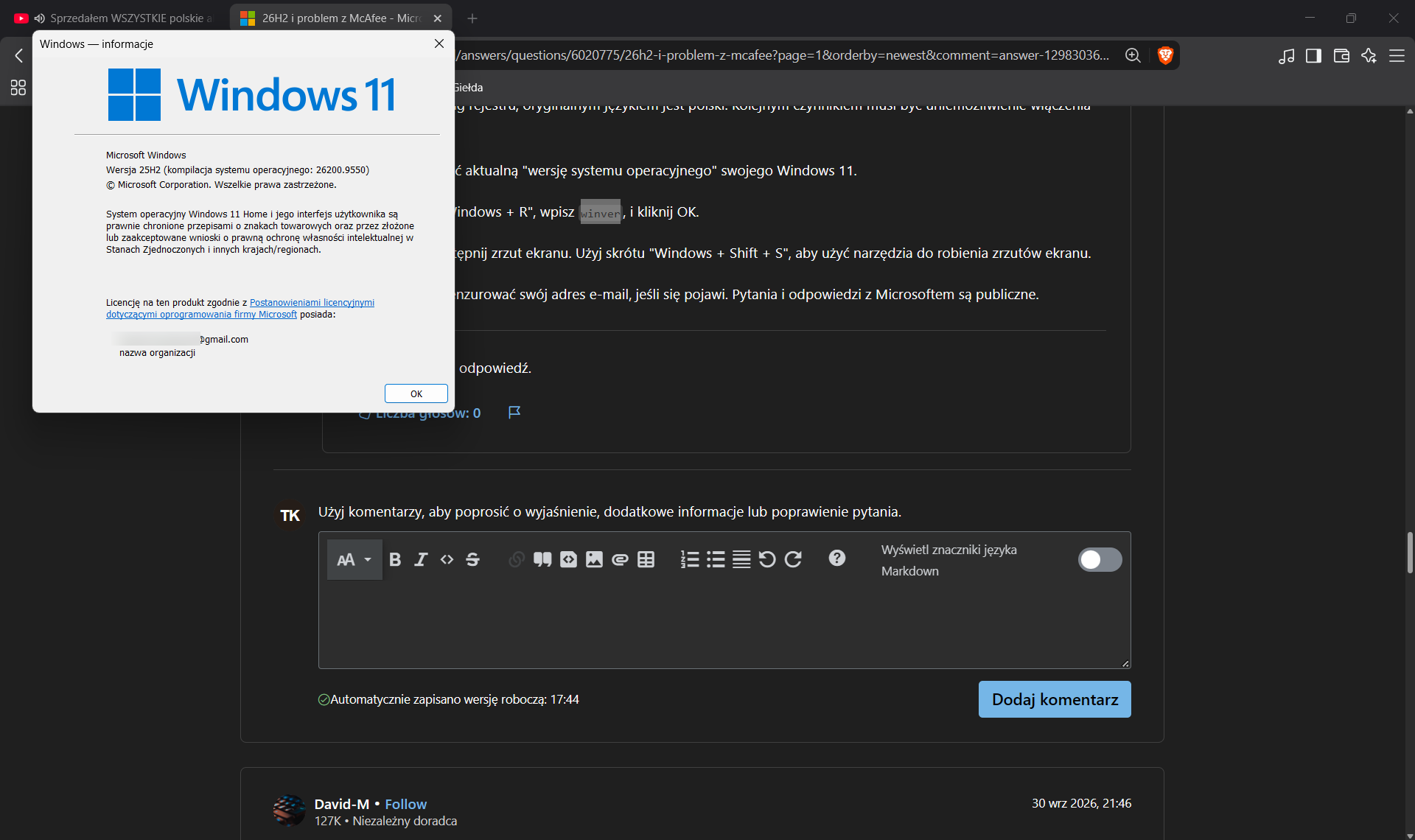The width and height of the screenshot is (1415, 840).
Task: Close the '26H2 i problem z McAfee' tab
Action: (438, 18)
